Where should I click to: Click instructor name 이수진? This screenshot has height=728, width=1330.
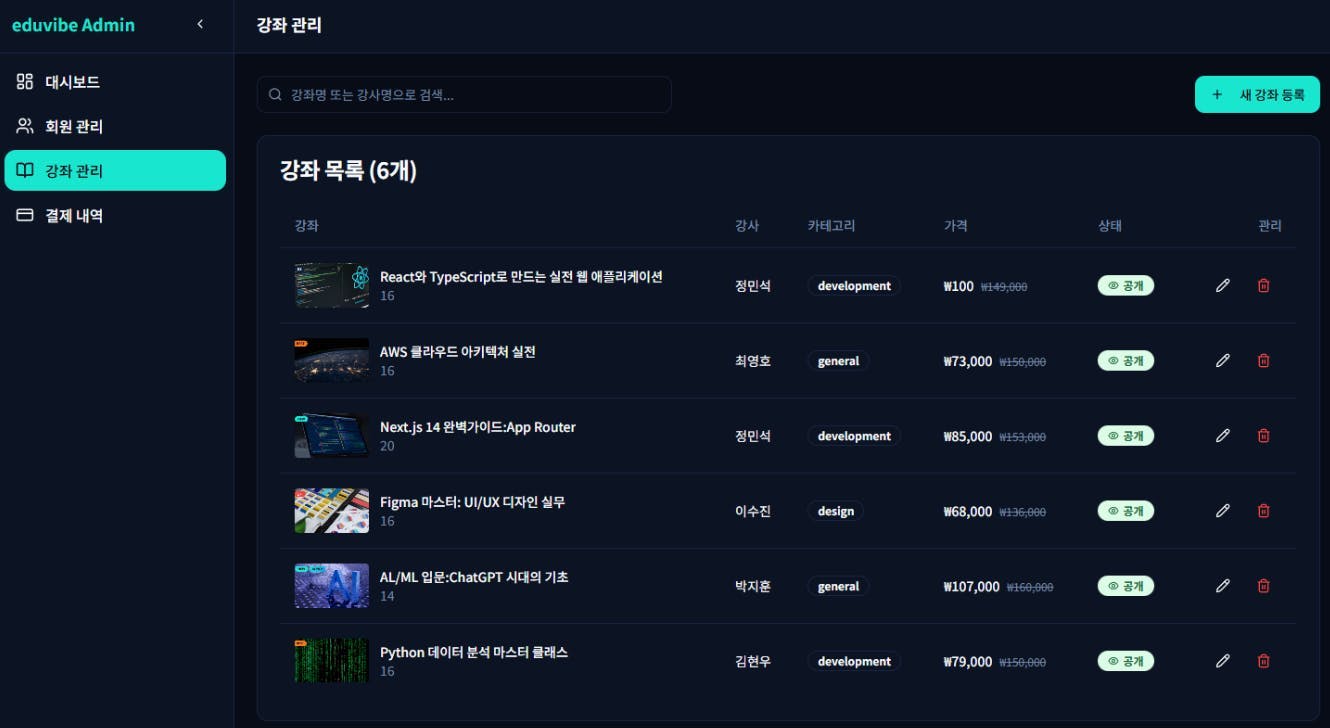tap(753, 511)
